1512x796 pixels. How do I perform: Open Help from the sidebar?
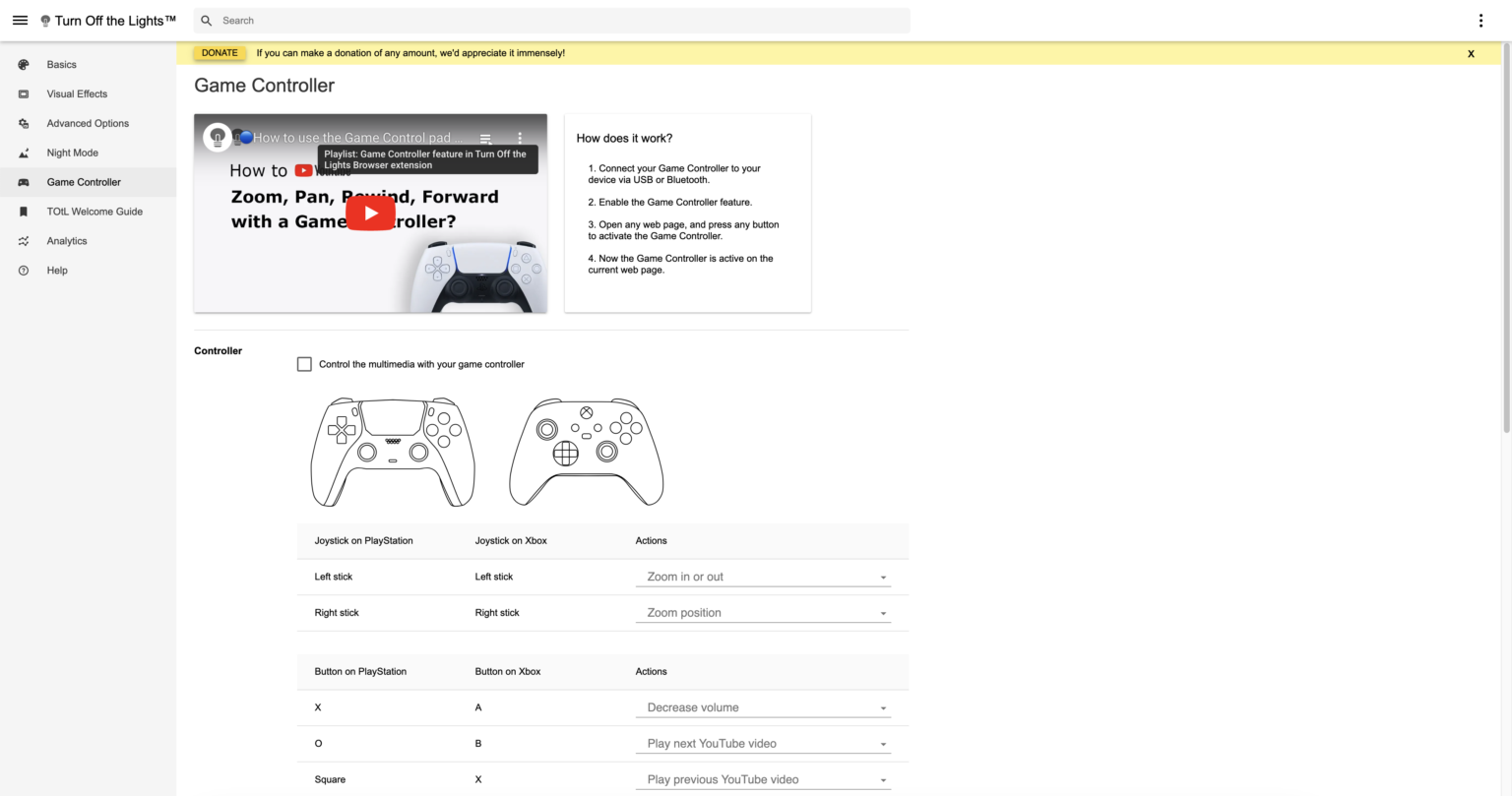coord(23,271)
